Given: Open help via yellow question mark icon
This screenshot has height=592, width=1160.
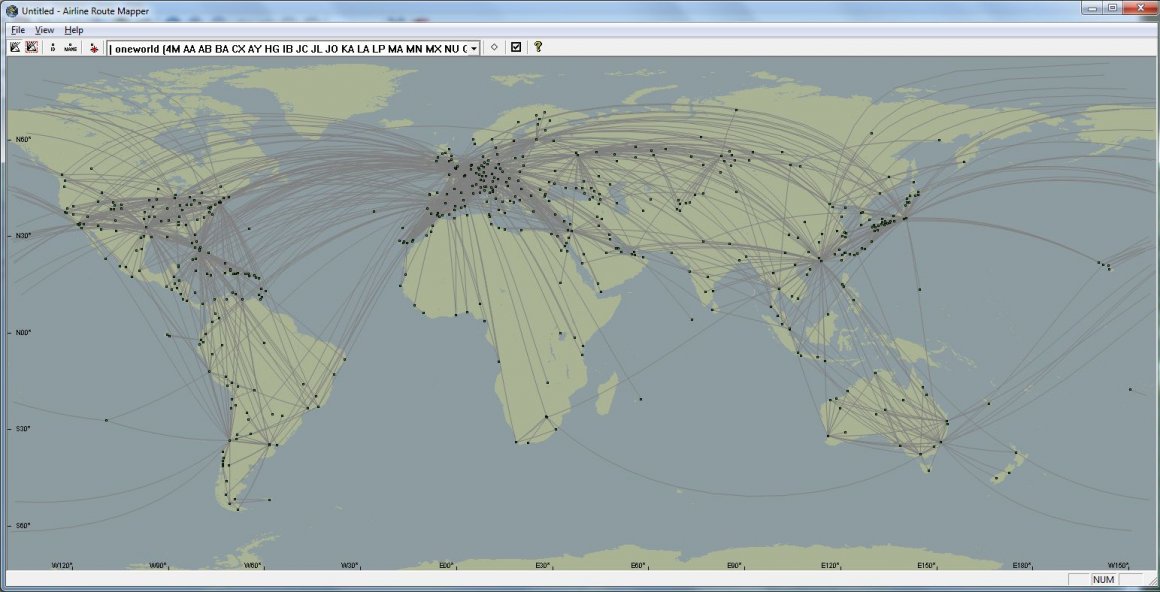Looking at the screenshot, I should point(538,47).
